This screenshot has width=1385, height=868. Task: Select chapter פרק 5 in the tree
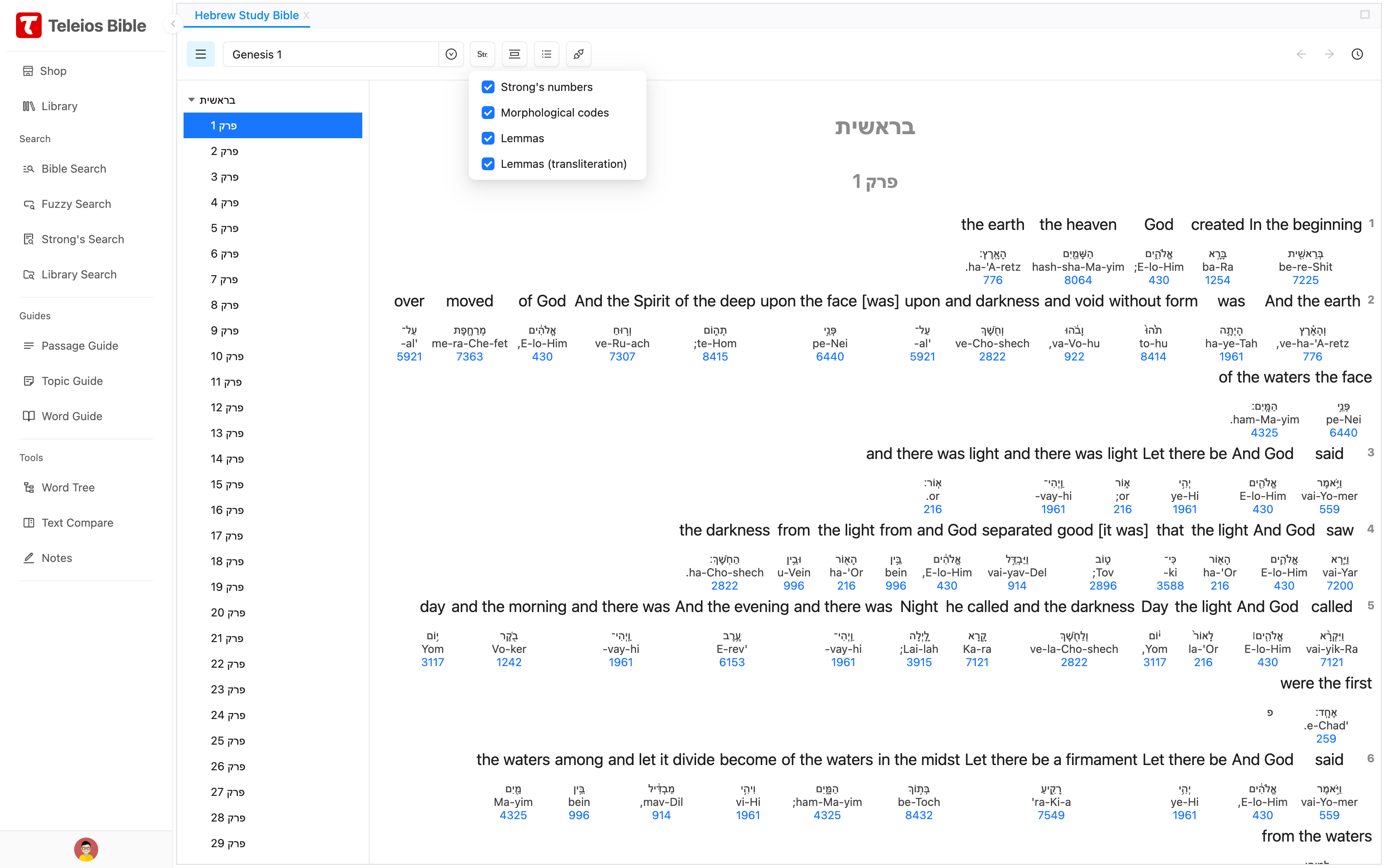coord(224,228)
